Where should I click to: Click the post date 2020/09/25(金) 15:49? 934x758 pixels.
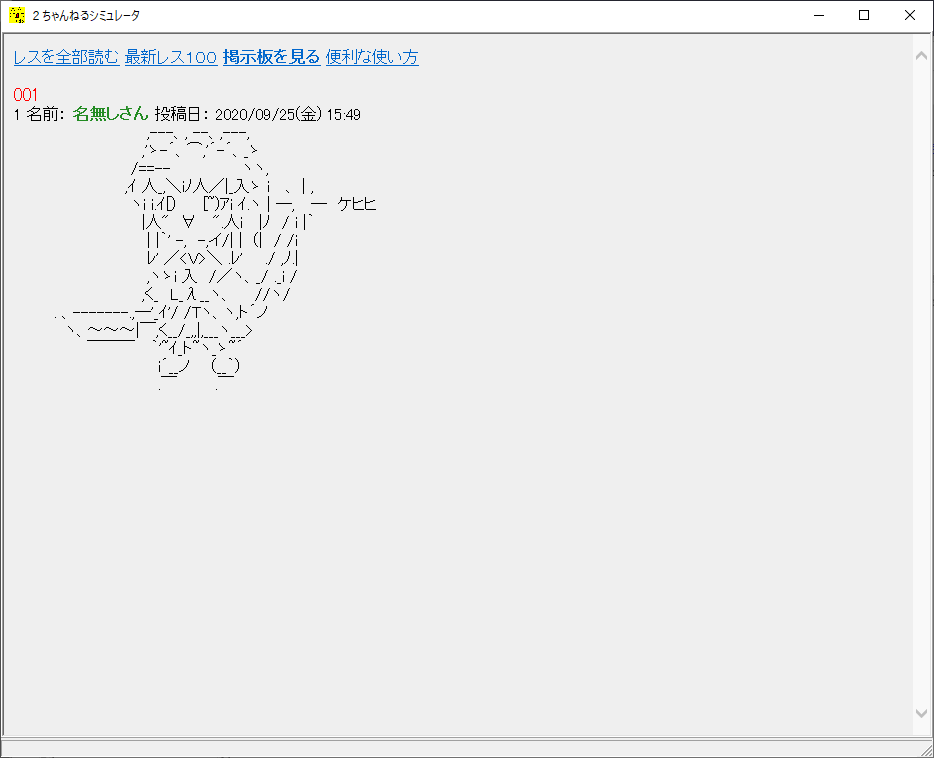287,115
